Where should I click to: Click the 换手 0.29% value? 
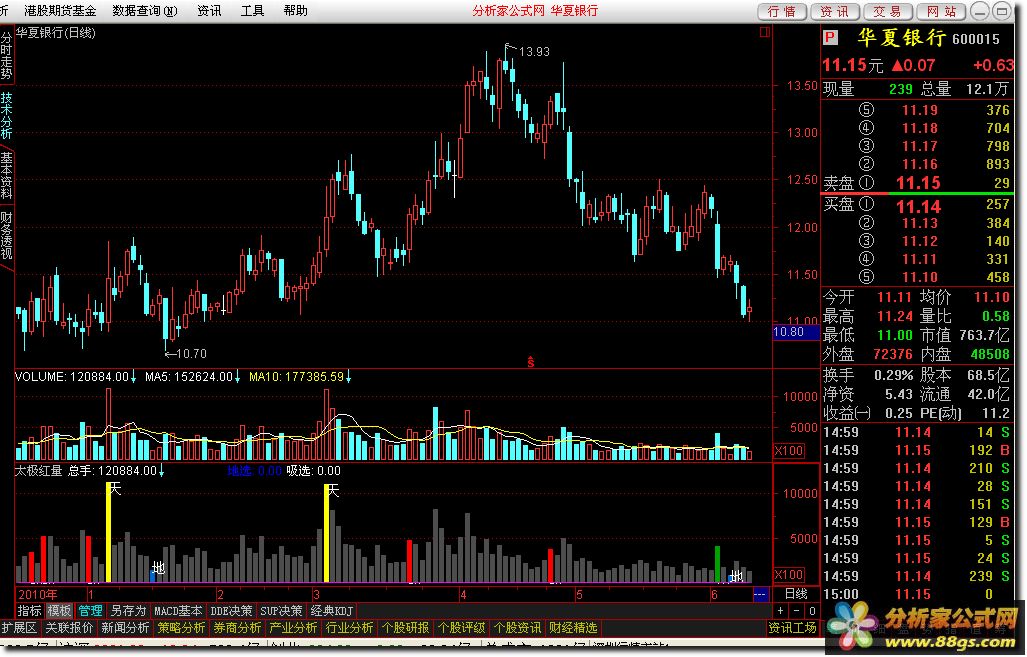click(x=893, y=375)
